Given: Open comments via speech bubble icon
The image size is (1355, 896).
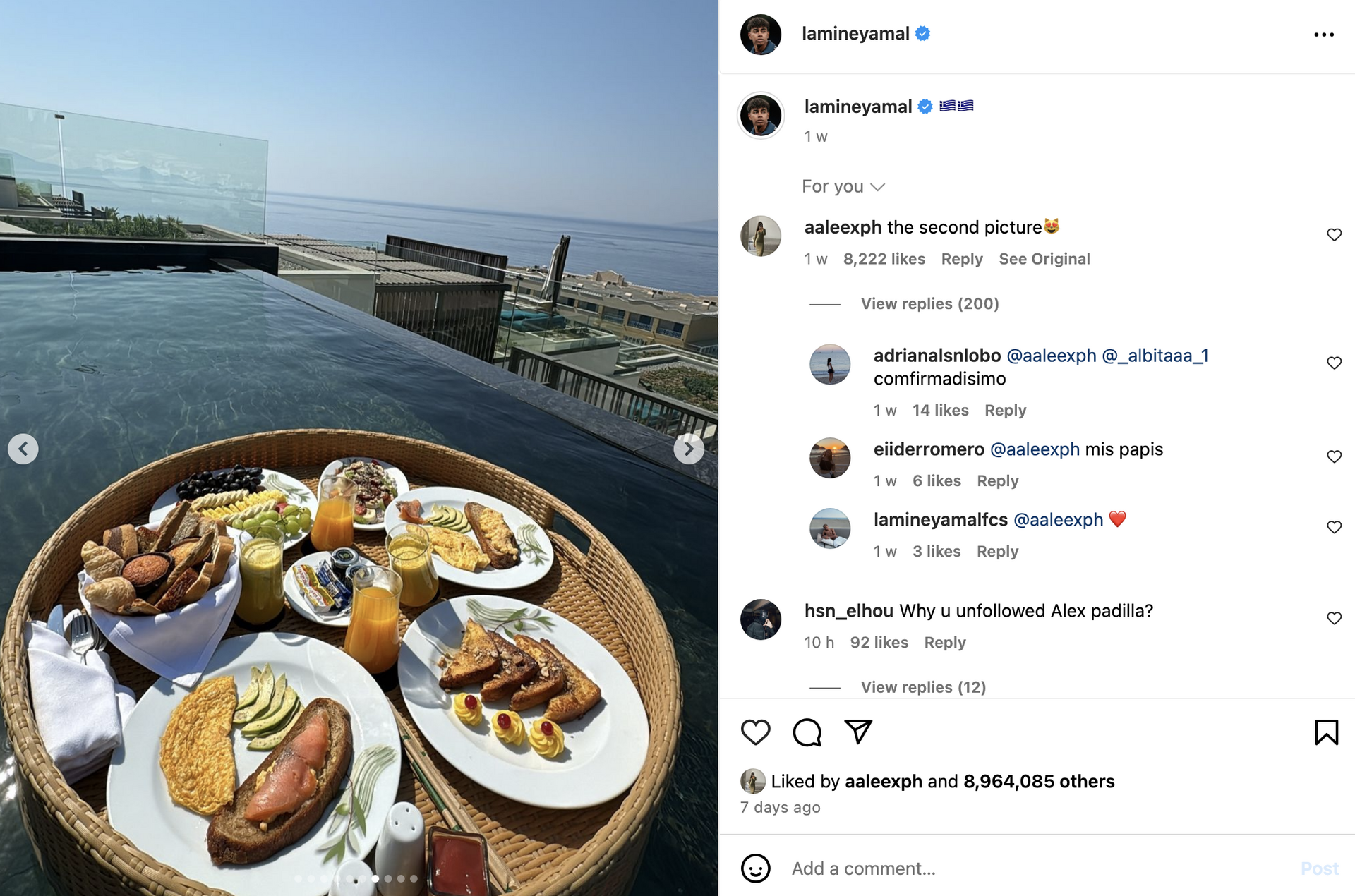Looking at the screenshot, I should [x=807, y=732].
